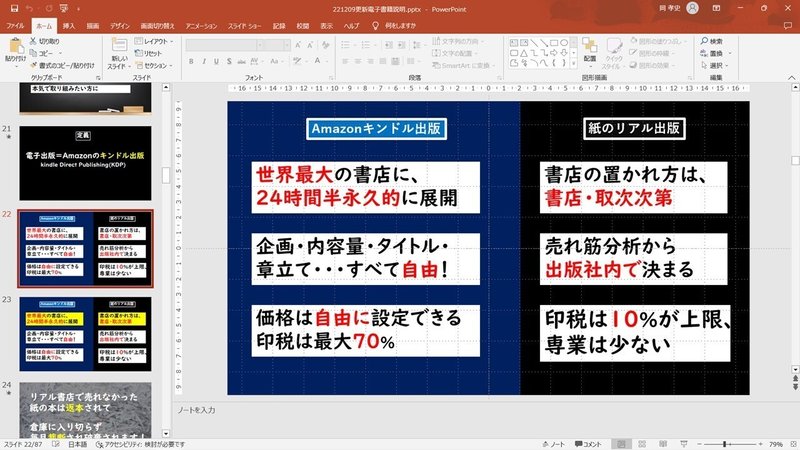
Task: Toggle underline formatting U
Action: pos(216,61)
